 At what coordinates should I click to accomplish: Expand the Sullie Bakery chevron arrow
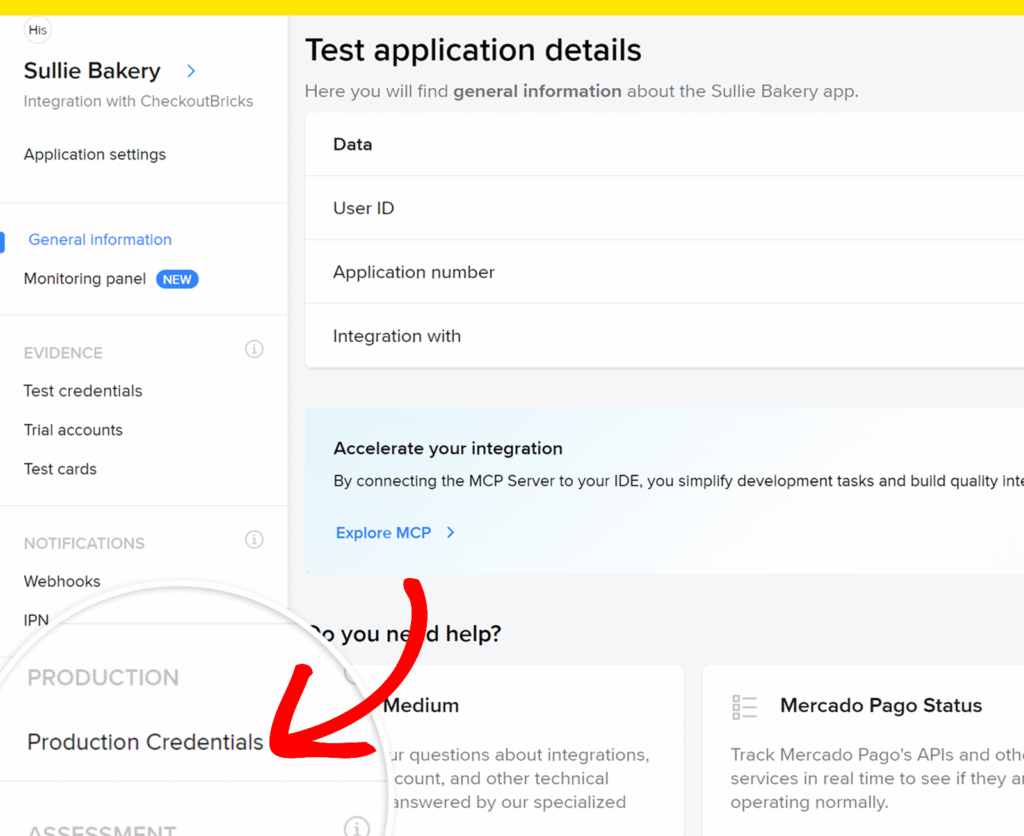point(191,71)
